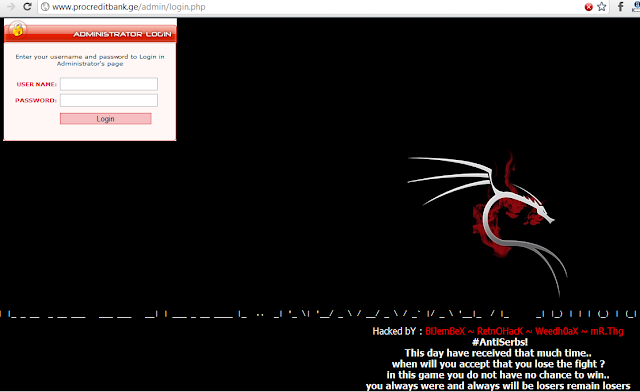The image size is (640, 392).
Task: Click the red 'mR.Thg' name
Action: [607, 331]
